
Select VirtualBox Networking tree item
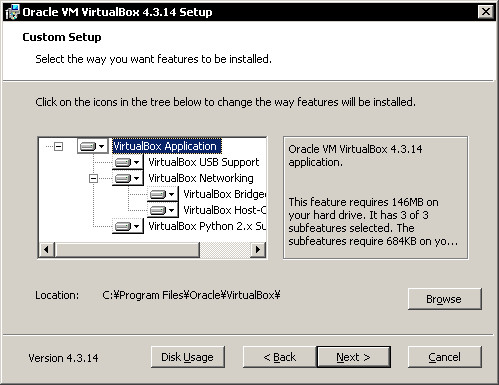(x=201, y=178)
